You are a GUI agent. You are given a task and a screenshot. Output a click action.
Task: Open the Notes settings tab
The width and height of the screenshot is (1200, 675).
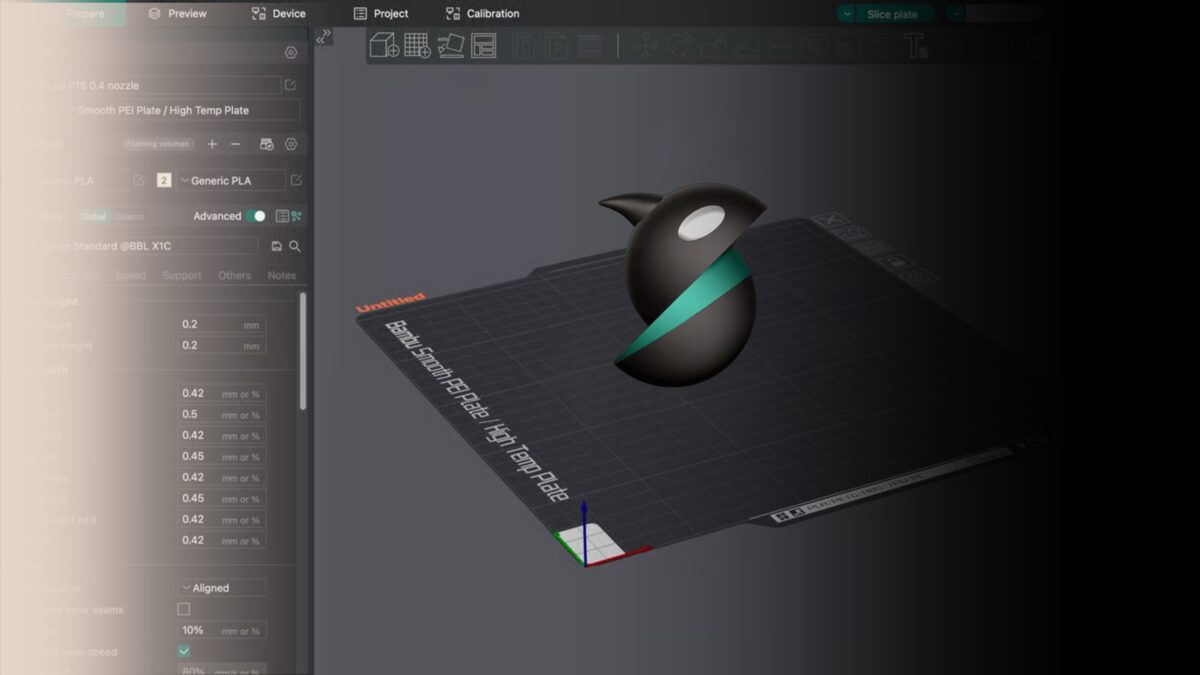282,275
